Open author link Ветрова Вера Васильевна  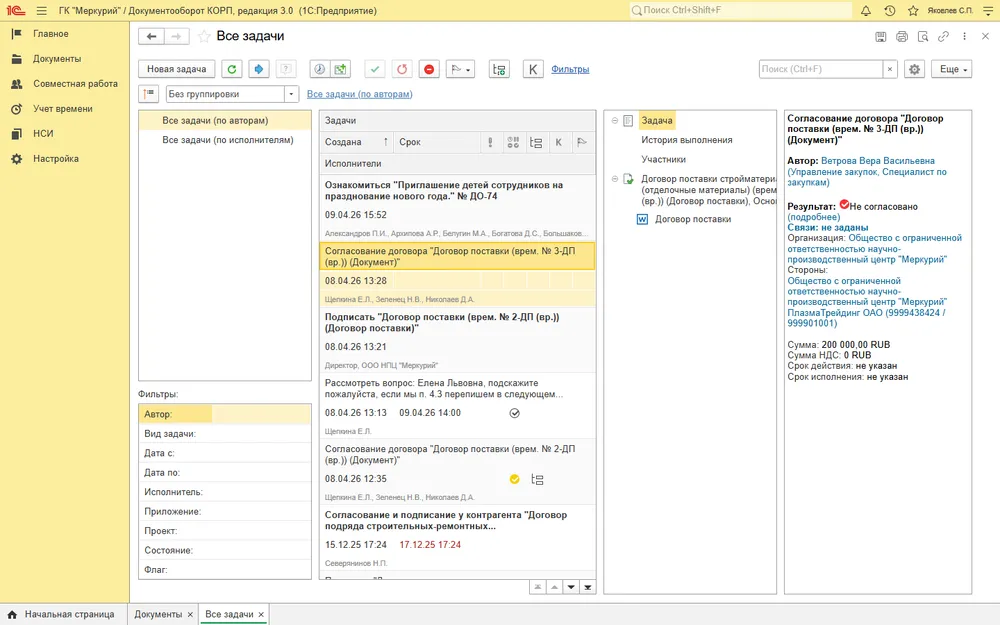click(x=878, y=161)
